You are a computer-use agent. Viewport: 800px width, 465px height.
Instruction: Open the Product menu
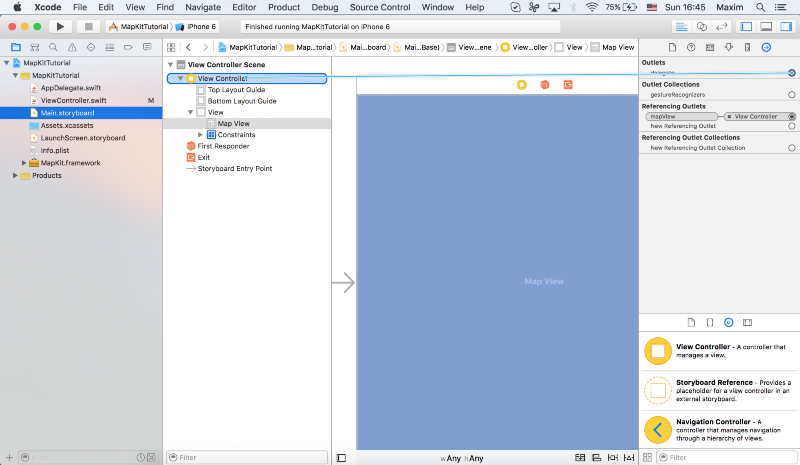coord(284,7)
